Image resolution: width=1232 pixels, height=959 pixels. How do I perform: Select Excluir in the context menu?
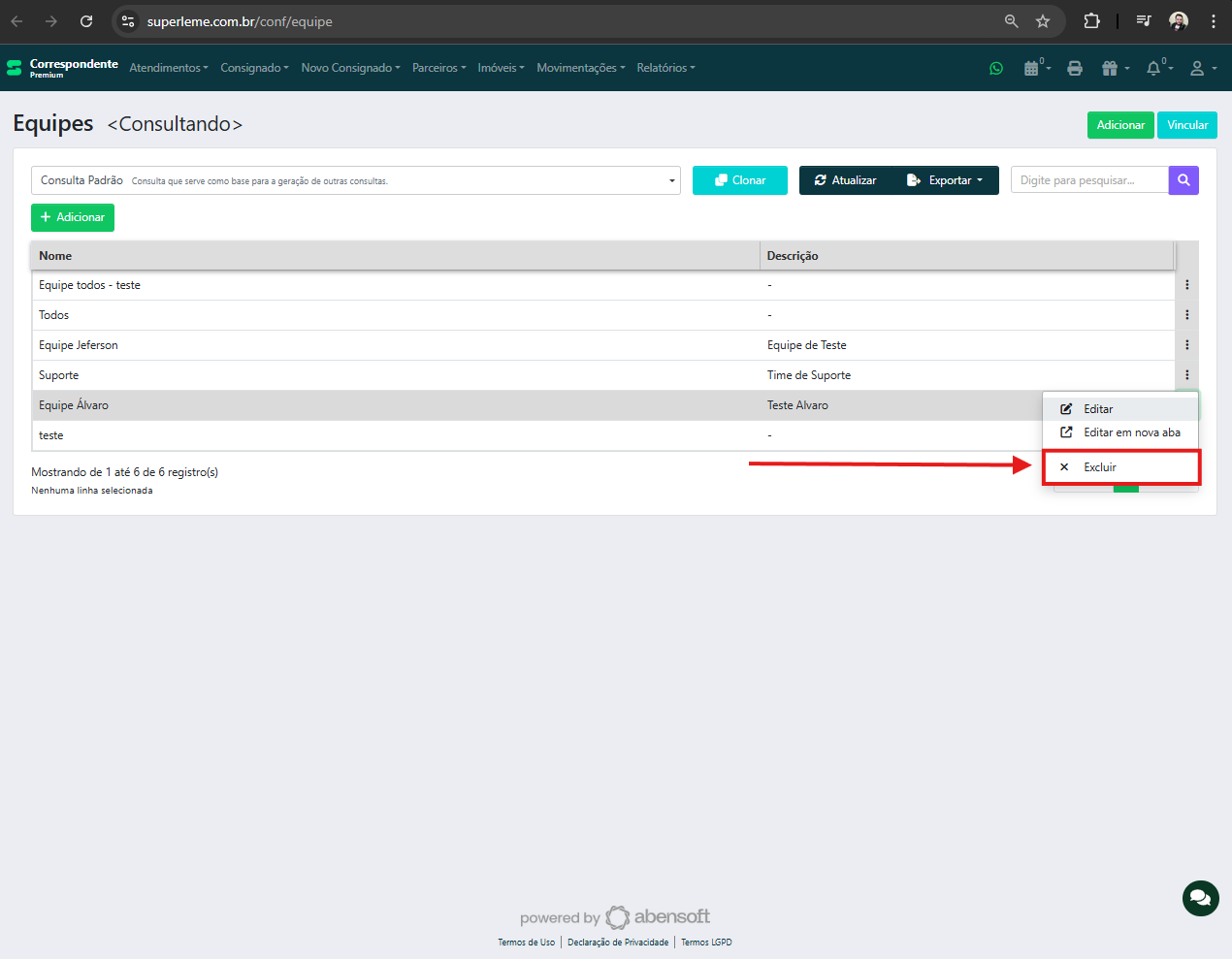coord(1100,467)
